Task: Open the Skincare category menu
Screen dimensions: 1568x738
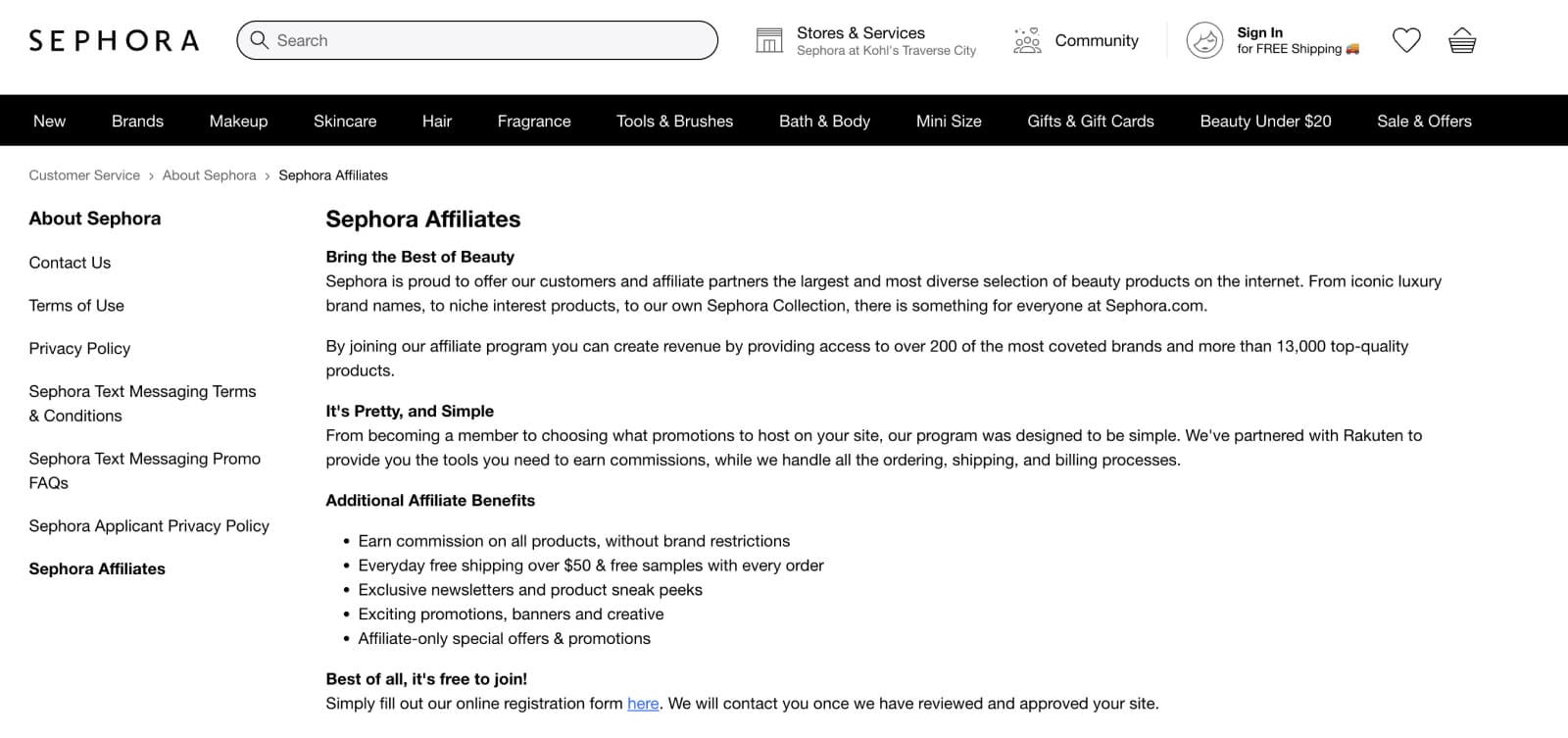Action: (345, 121)
